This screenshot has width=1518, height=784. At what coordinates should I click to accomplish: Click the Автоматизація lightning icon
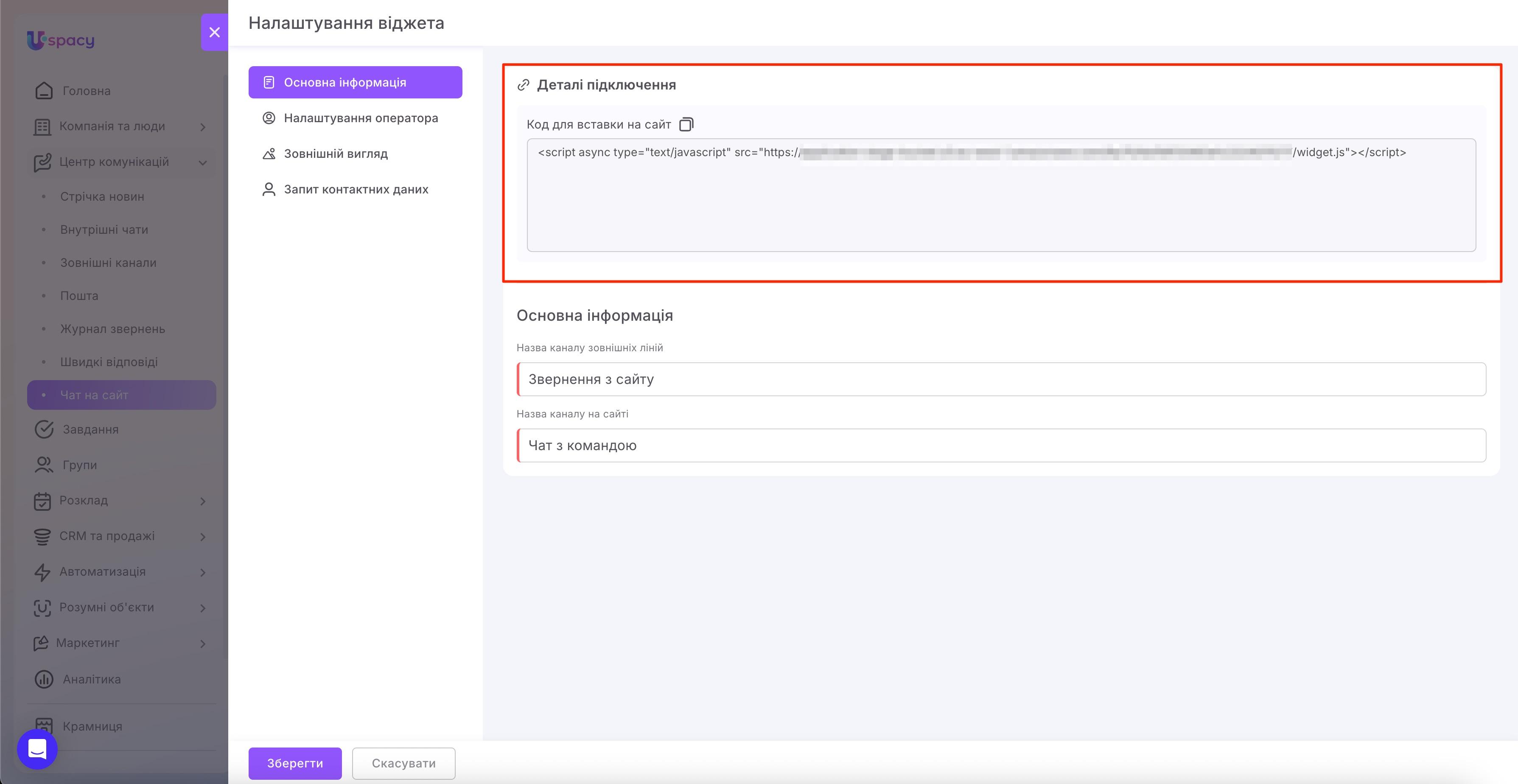[x=42, y=572]
